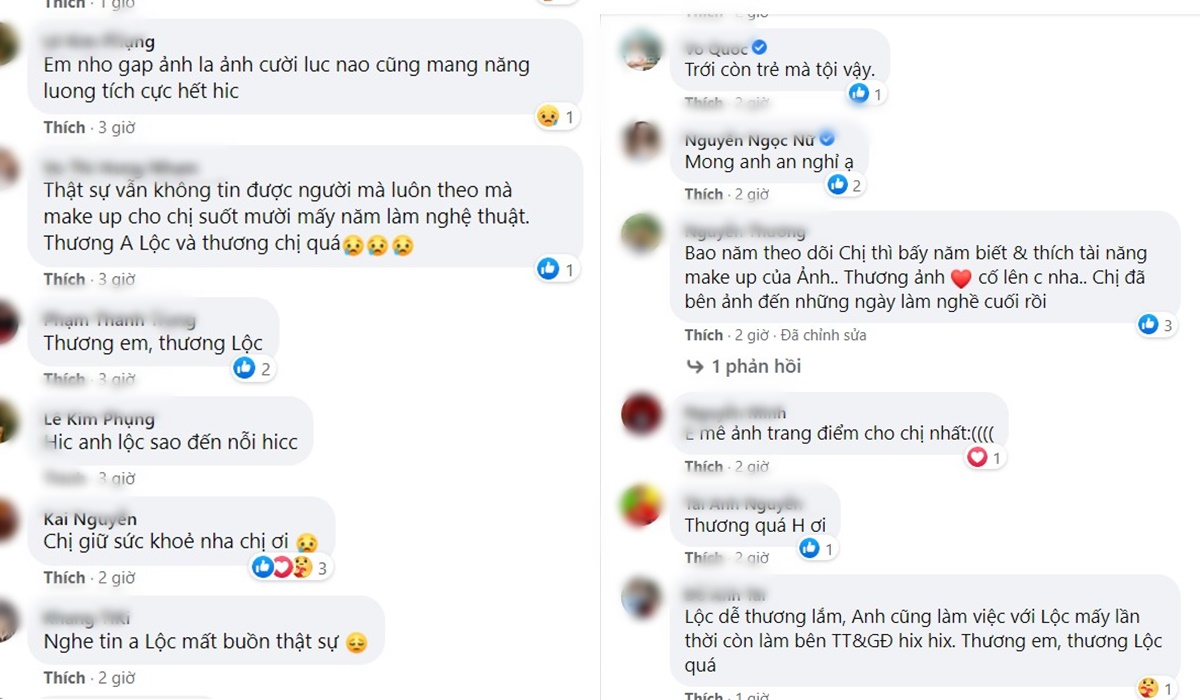
Task: Click like icon on "Mong anh an nghỉ" comment
Action: pos(837,184)
